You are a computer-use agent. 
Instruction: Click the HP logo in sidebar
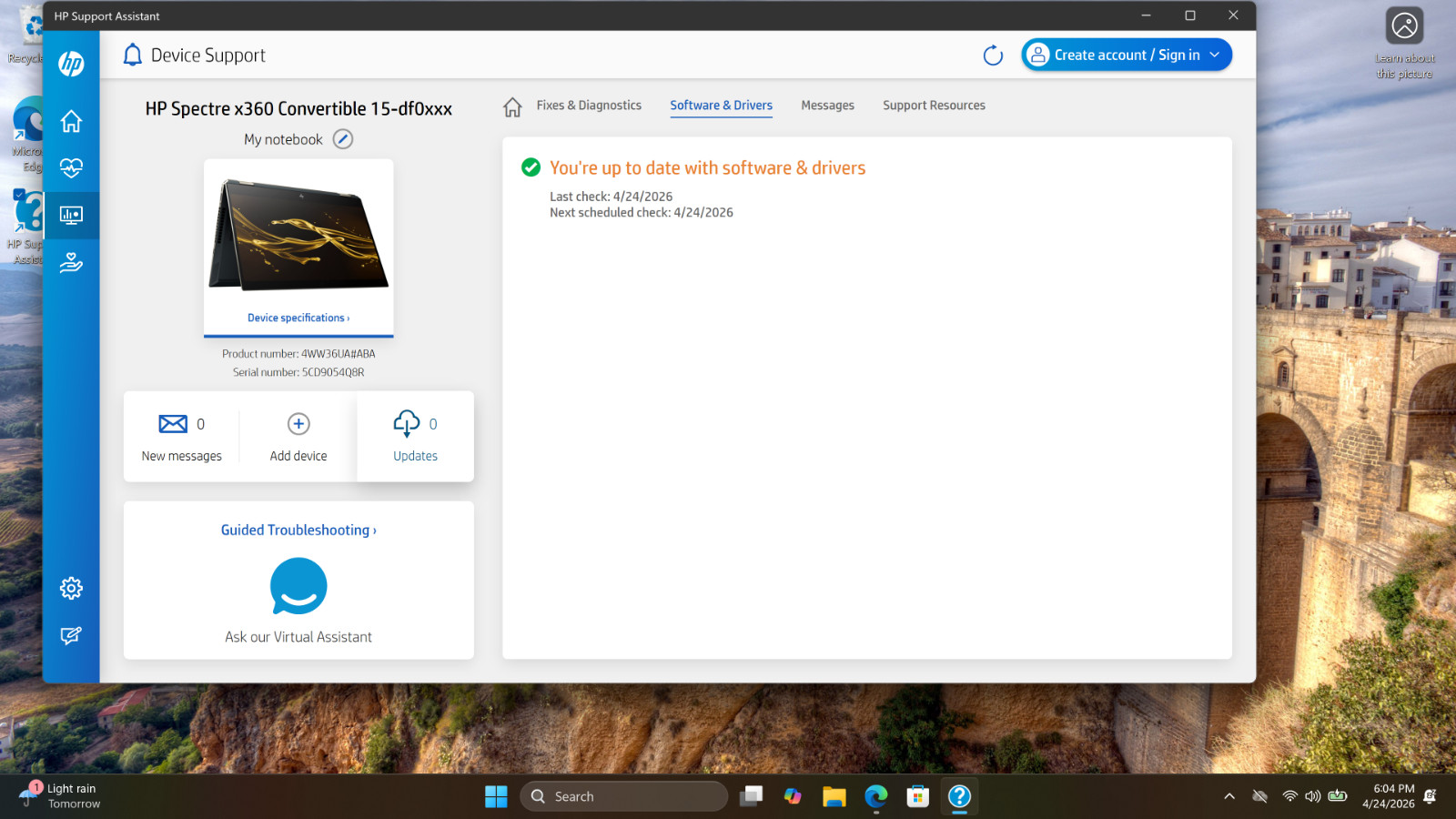point(71,64)
